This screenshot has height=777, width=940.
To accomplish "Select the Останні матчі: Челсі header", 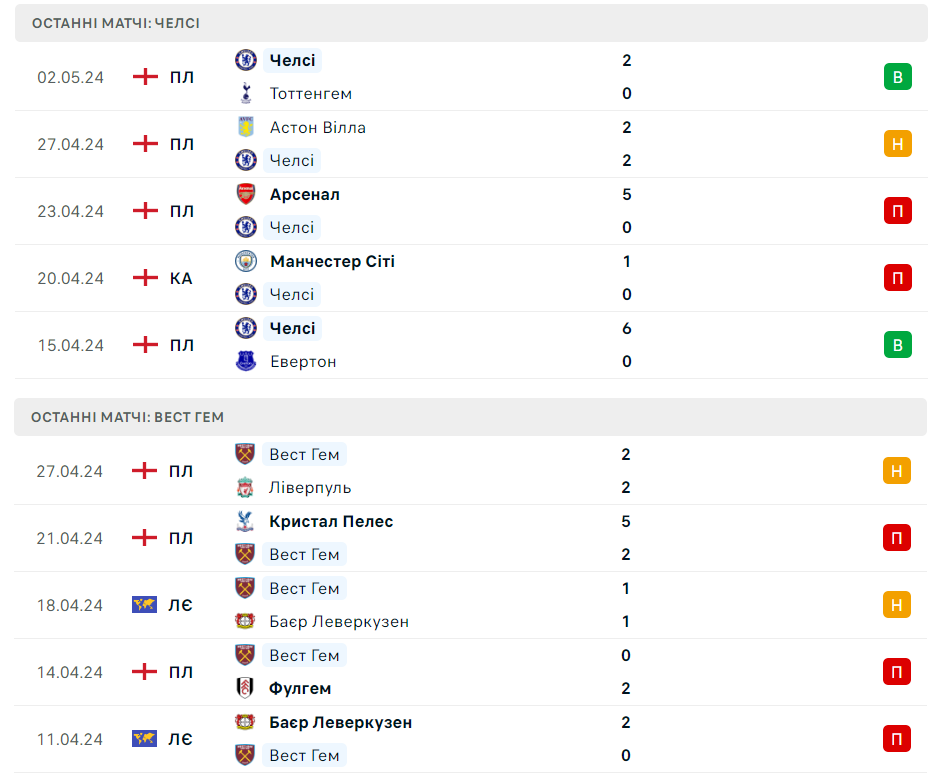I will (x=471, y=23).
